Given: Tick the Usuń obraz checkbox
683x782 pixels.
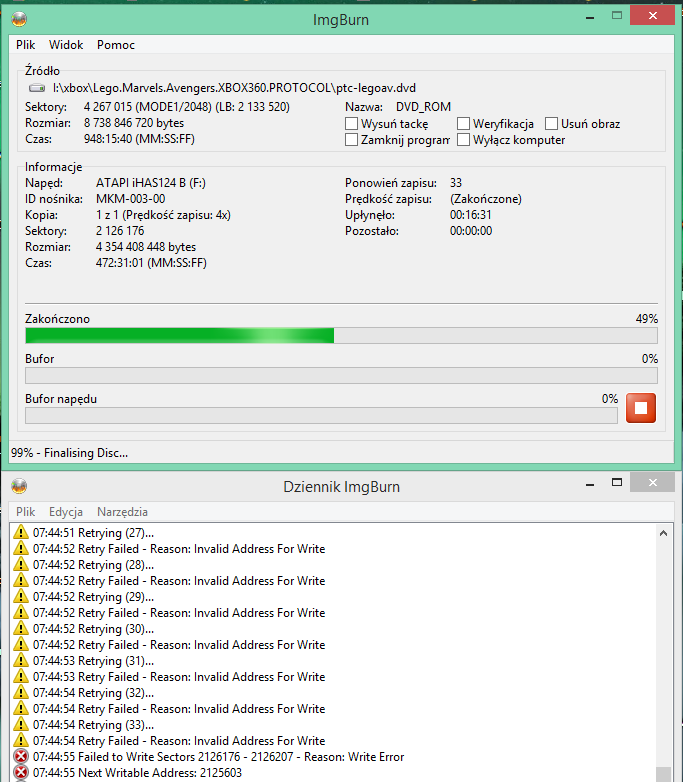Looking at the screenshot, I should click(x=551, y=124).
